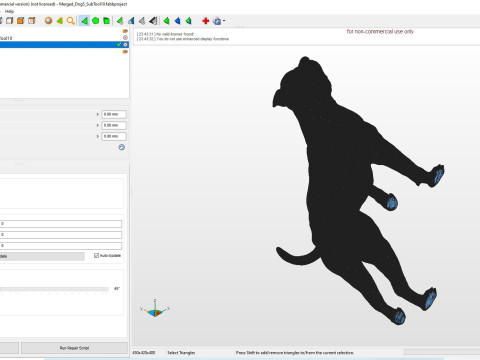Expand arrow beside first mm field
480x360 pixels.
98,114
